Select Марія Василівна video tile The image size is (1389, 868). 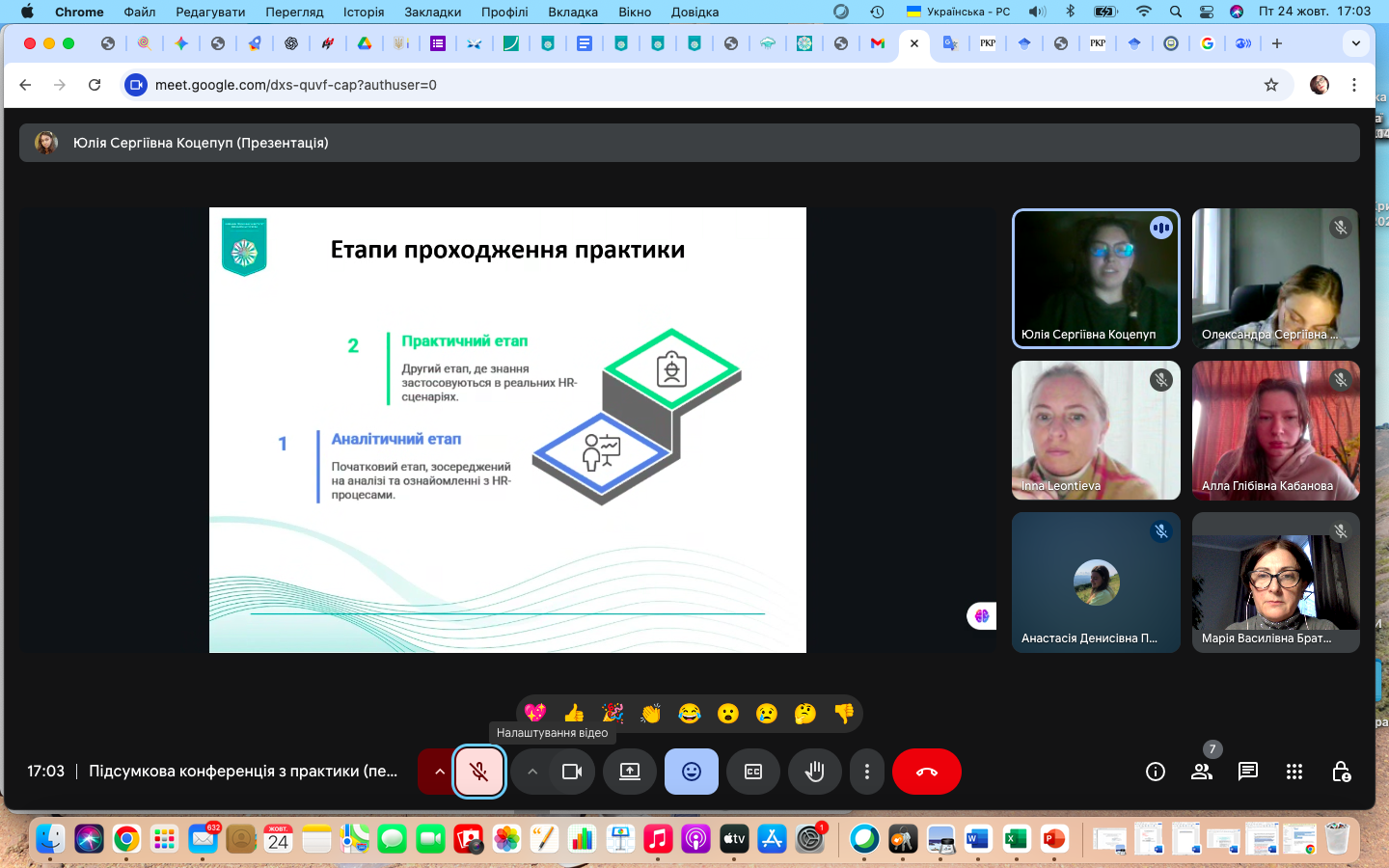point(1275,583)
